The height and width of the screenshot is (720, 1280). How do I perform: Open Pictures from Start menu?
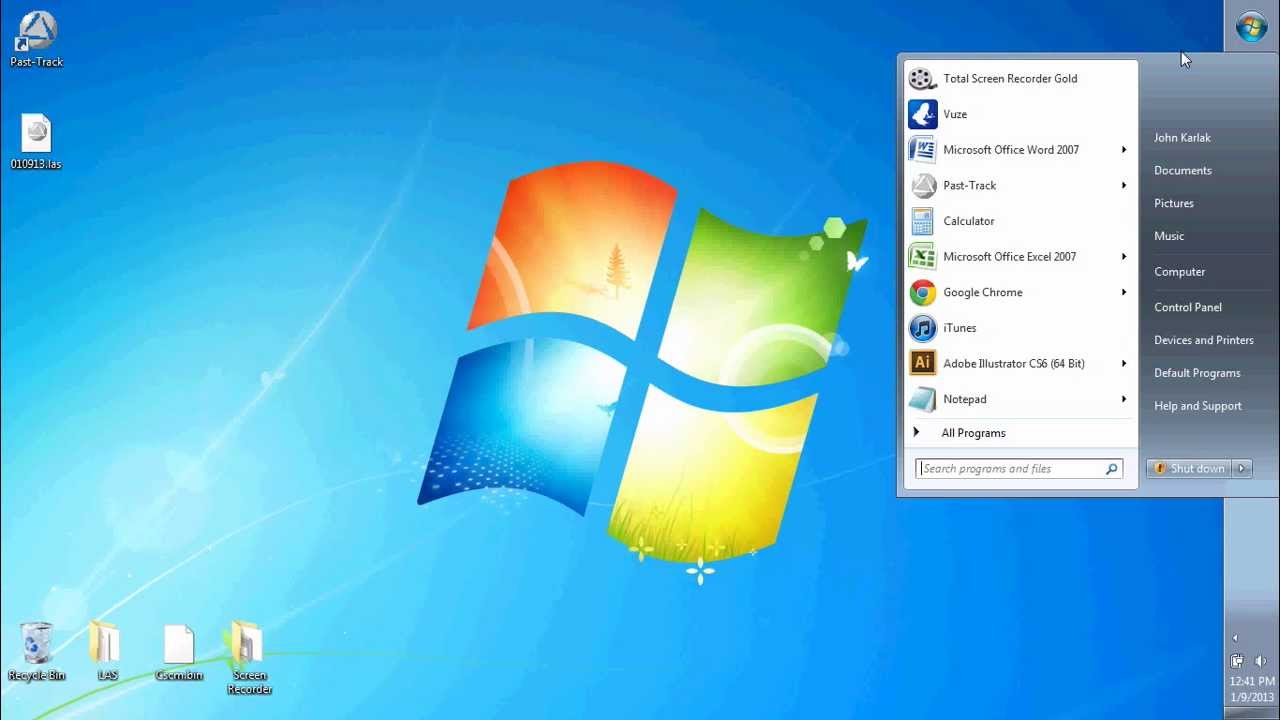coord(1174,204)
